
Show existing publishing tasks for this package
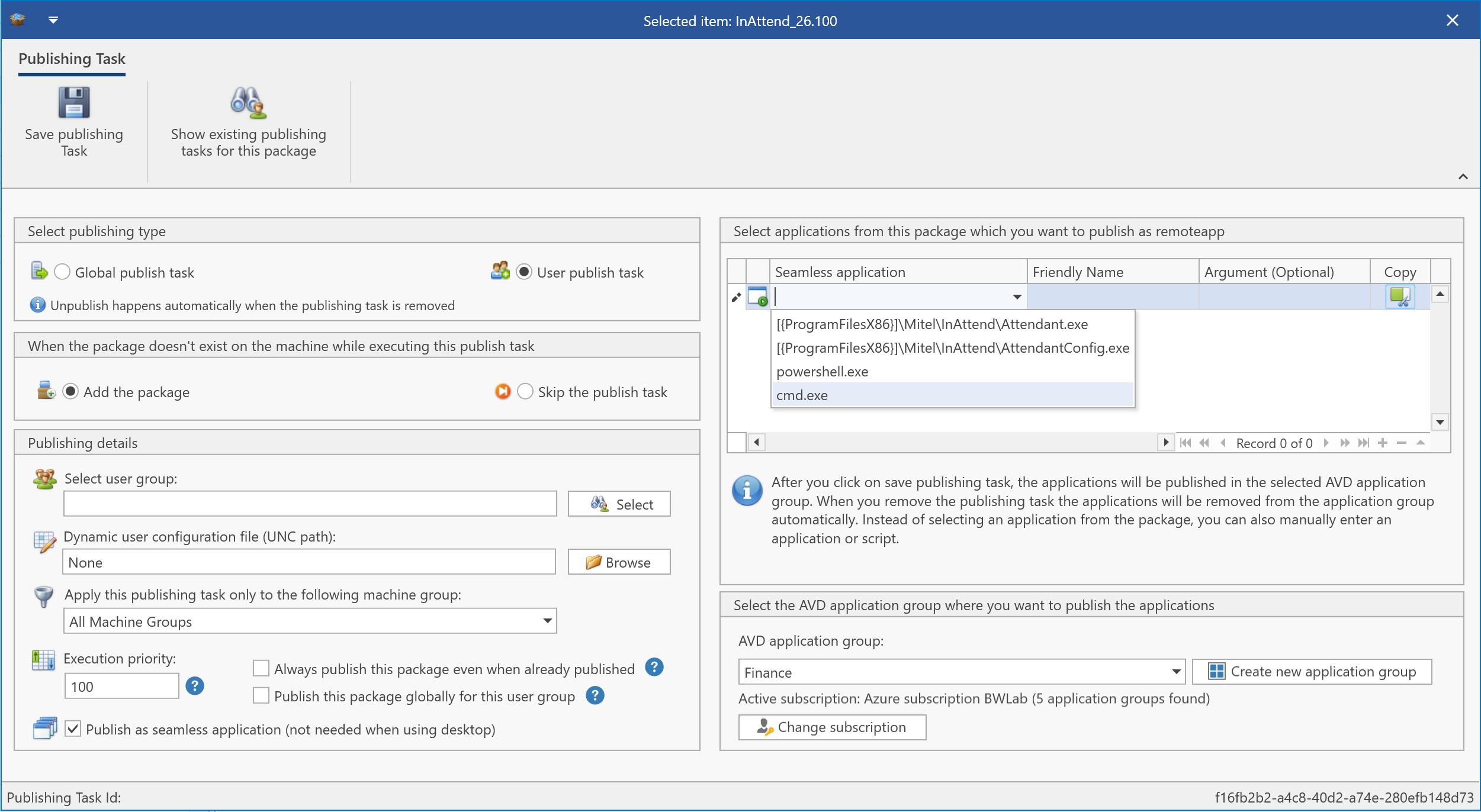(x=248, y=104)
